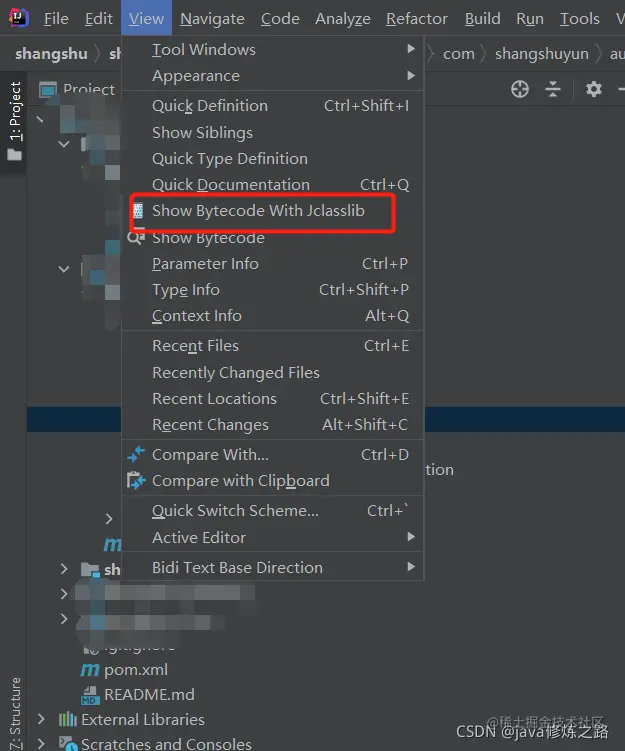The width and height of the screenshot is (625, 751).
Task: Open the Edit menu
Action: (x=99, y=19)
